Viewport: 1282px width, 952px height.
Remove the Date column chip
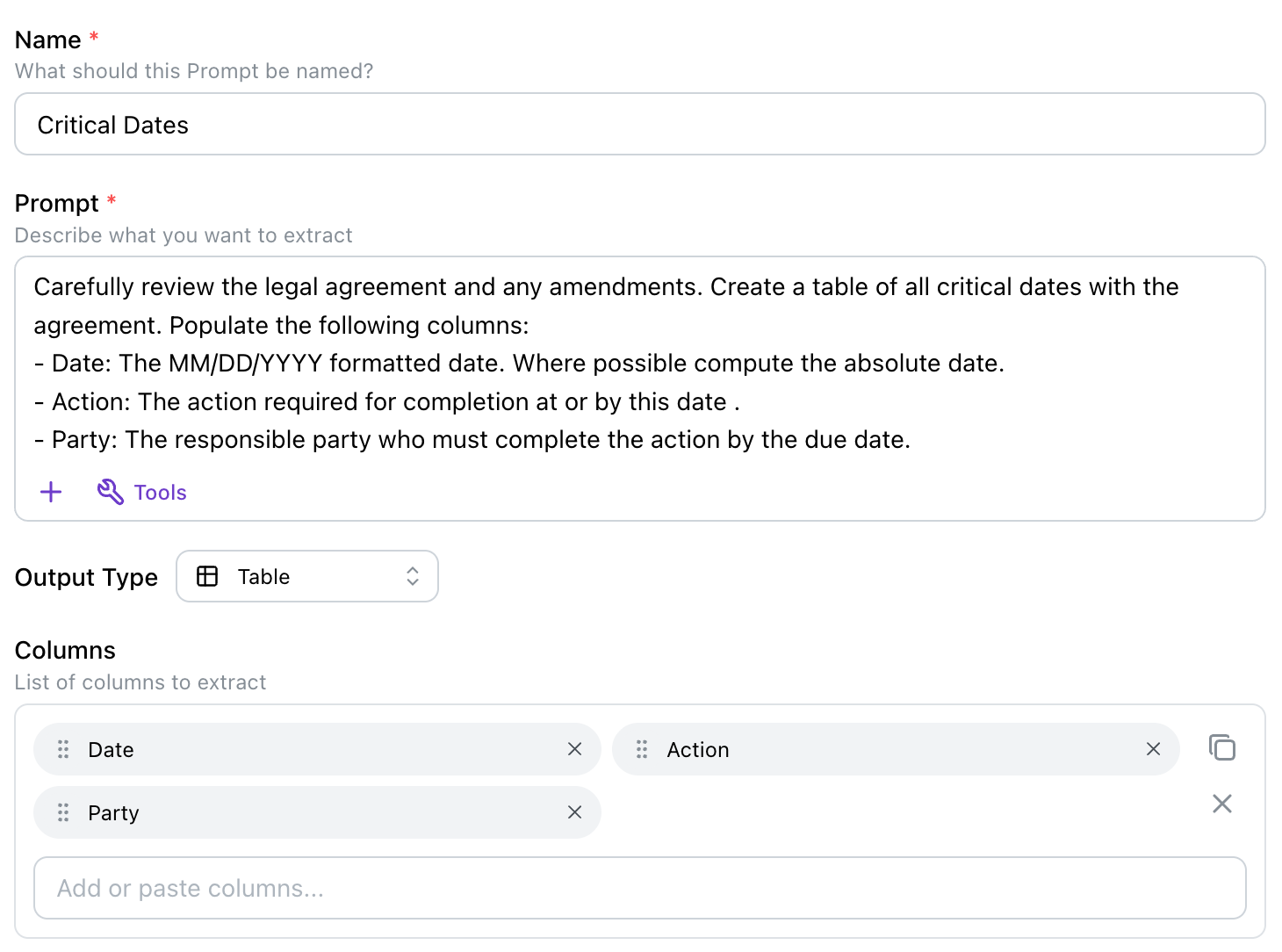574,749
